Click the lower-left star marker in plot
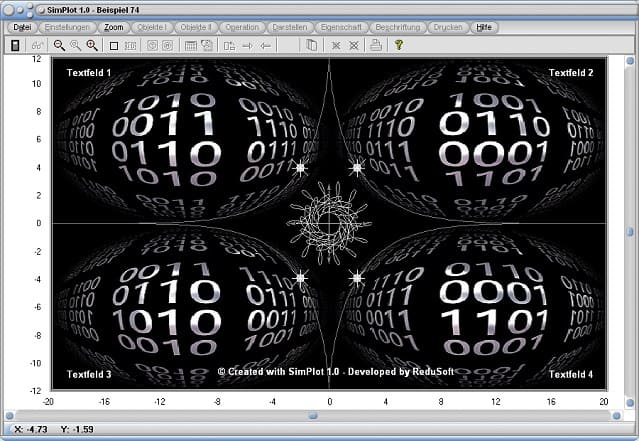The width and height of the screenshot is (639, 441). (301, 278)
